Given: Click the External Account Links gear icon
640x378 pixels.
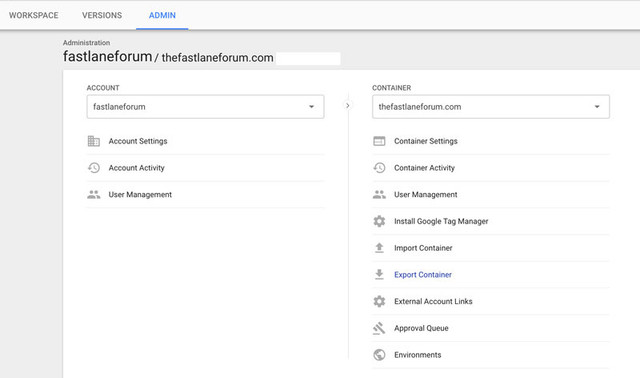Looking at the screenshot, I should click(x=379, y=301).
